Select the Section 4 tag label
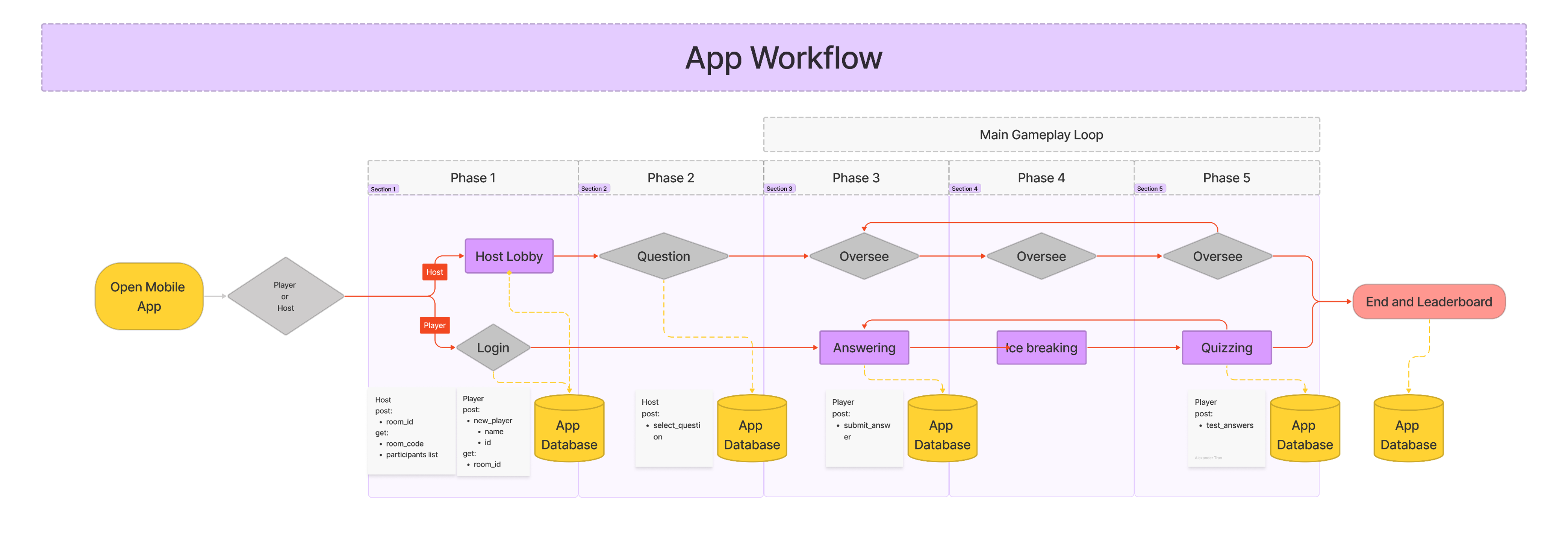The width and height of the screenshot is (1568, 539). (x=964, y=189)
